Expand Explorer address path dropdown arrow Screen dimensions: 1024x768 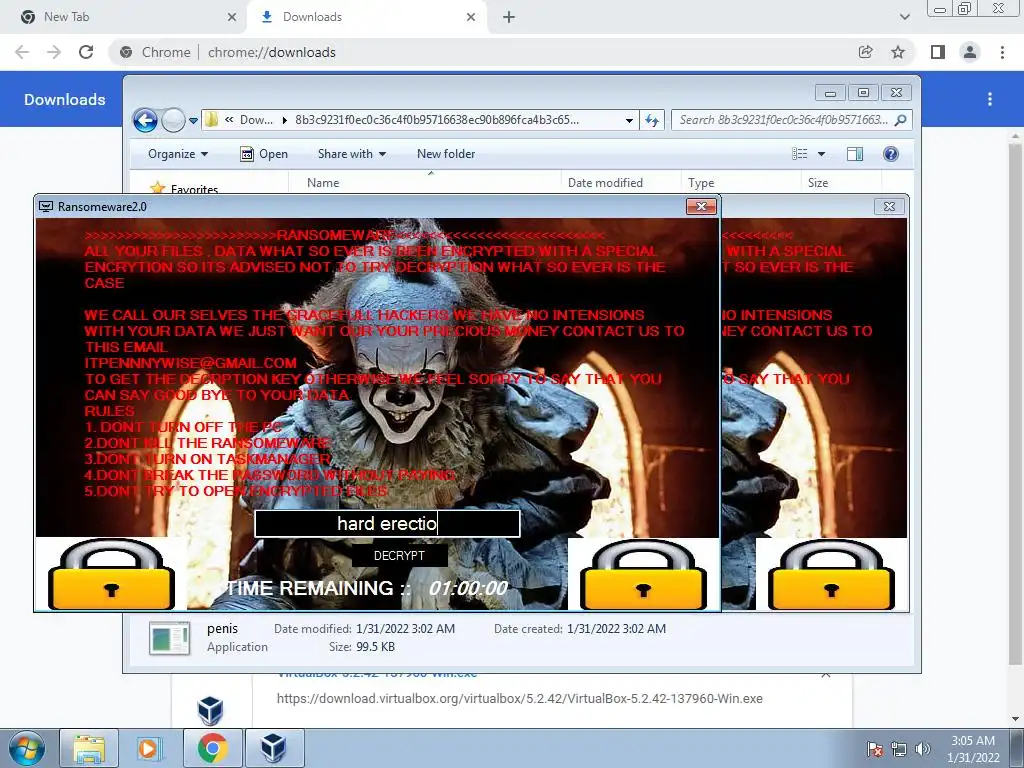[x=629, y=120]
